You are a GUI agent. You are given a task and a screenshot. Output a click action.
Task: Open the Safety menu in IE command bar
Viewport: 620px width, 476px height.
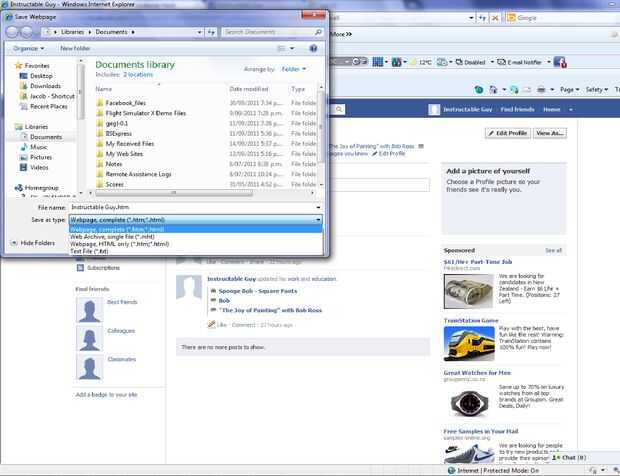tap(597, 90)
